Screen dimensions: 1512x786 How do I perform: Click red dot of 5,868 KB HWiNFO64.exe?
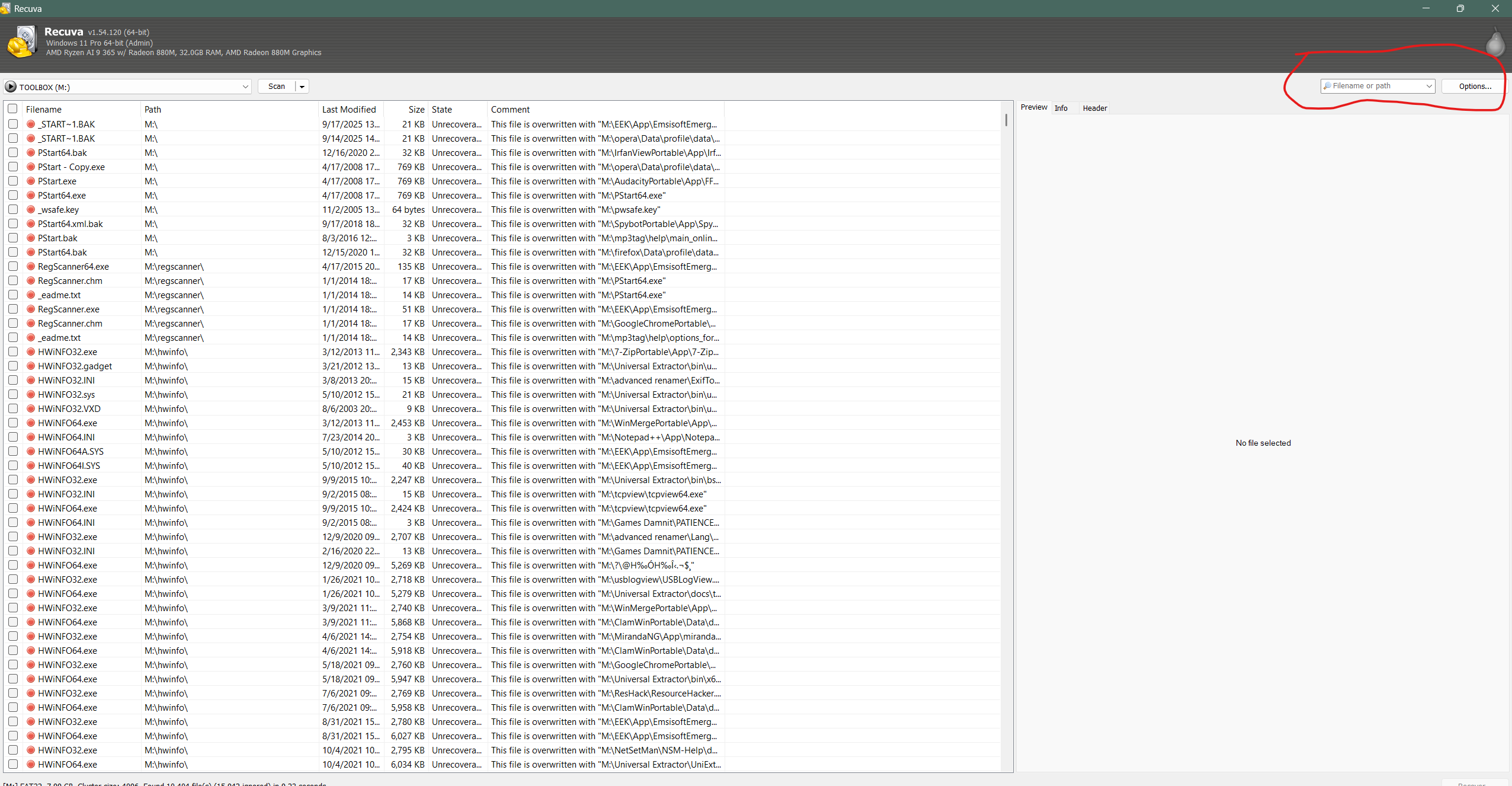31,622
